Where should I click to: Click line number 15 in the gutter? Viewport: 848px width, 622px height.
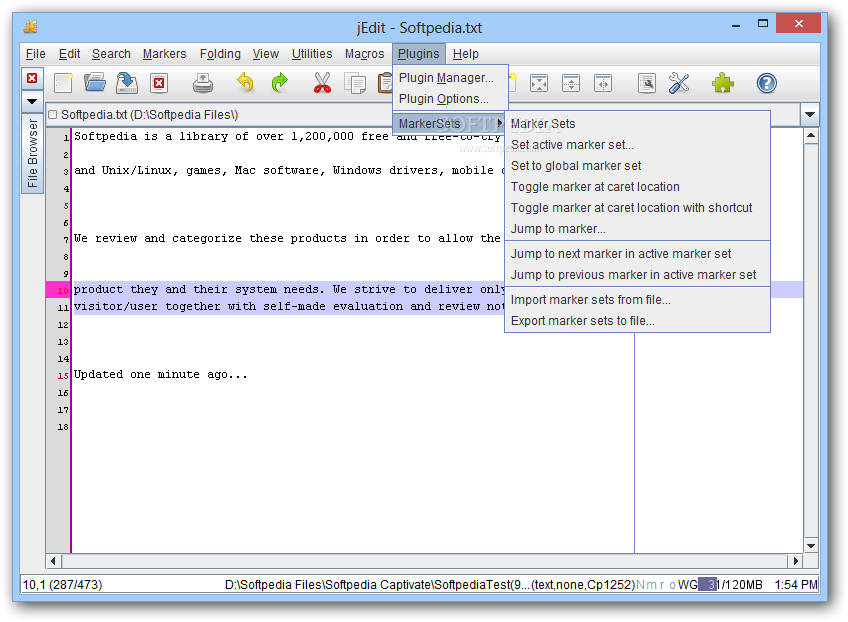tap(63, 375)
